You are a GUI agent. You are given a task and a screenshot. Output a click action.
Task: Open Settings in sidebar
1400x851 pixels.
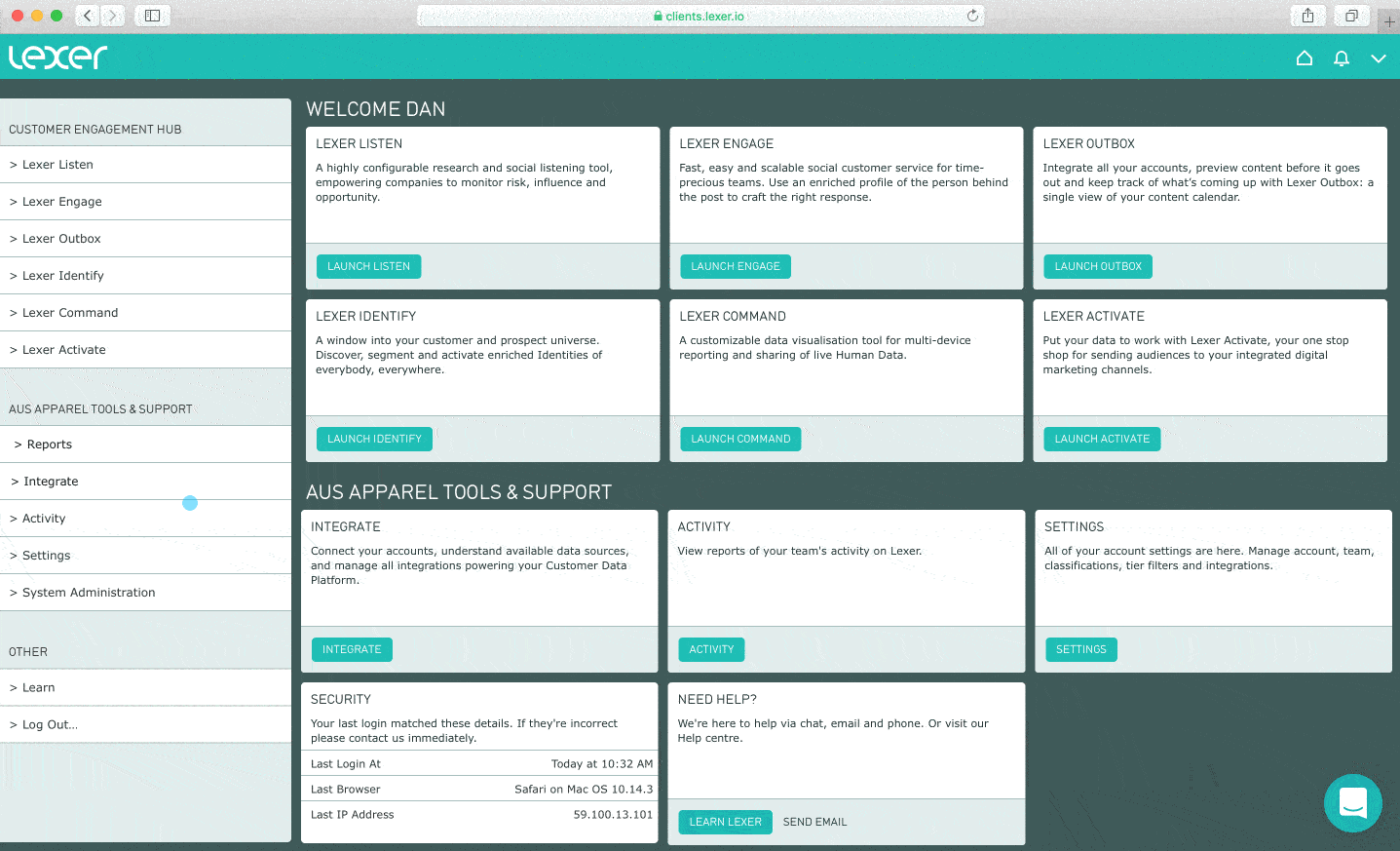pos(145,556)
